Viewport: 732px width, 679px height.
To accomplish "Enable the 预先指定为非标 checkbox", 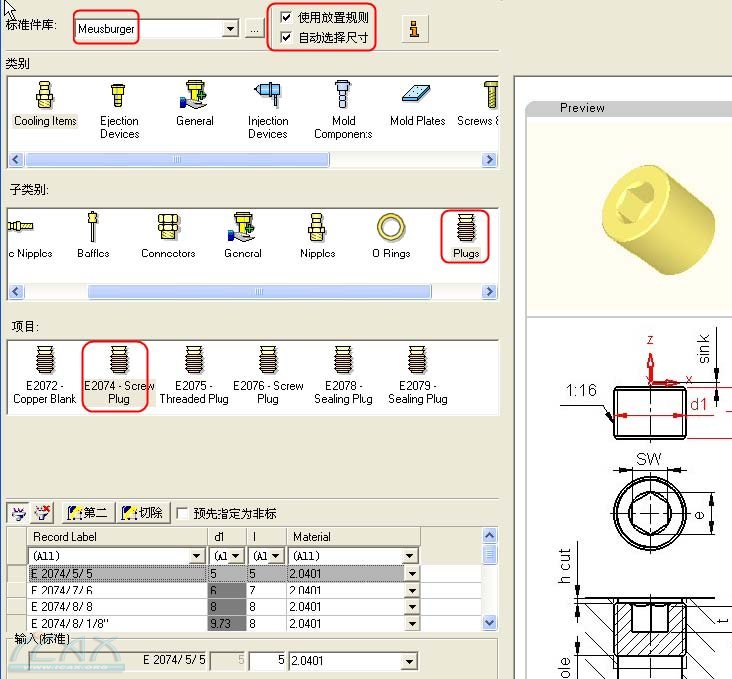I will click(x=182, y=513).
